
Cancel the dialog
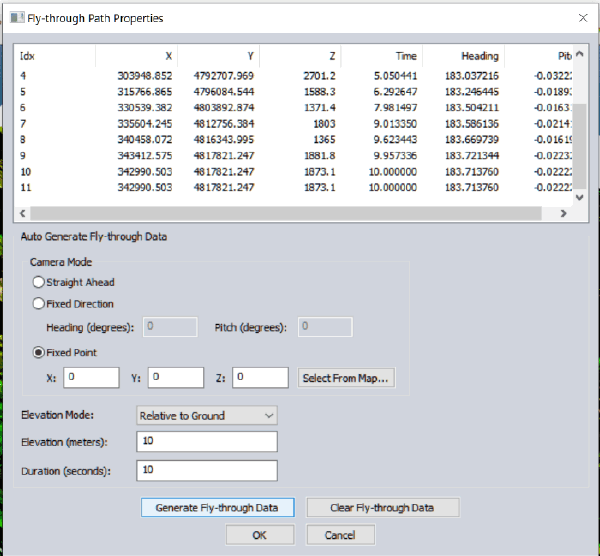coord(340,535)
